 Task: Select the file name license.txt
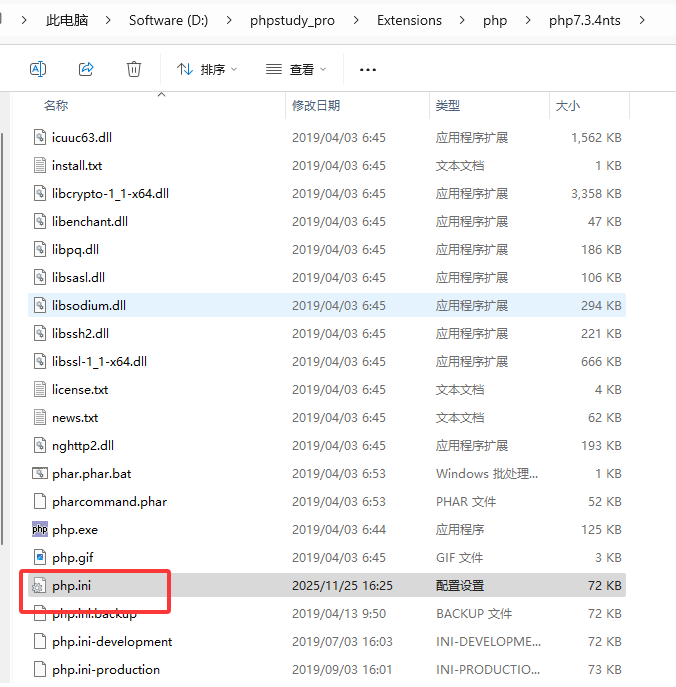pyautogui.click(x=80, y=390)
